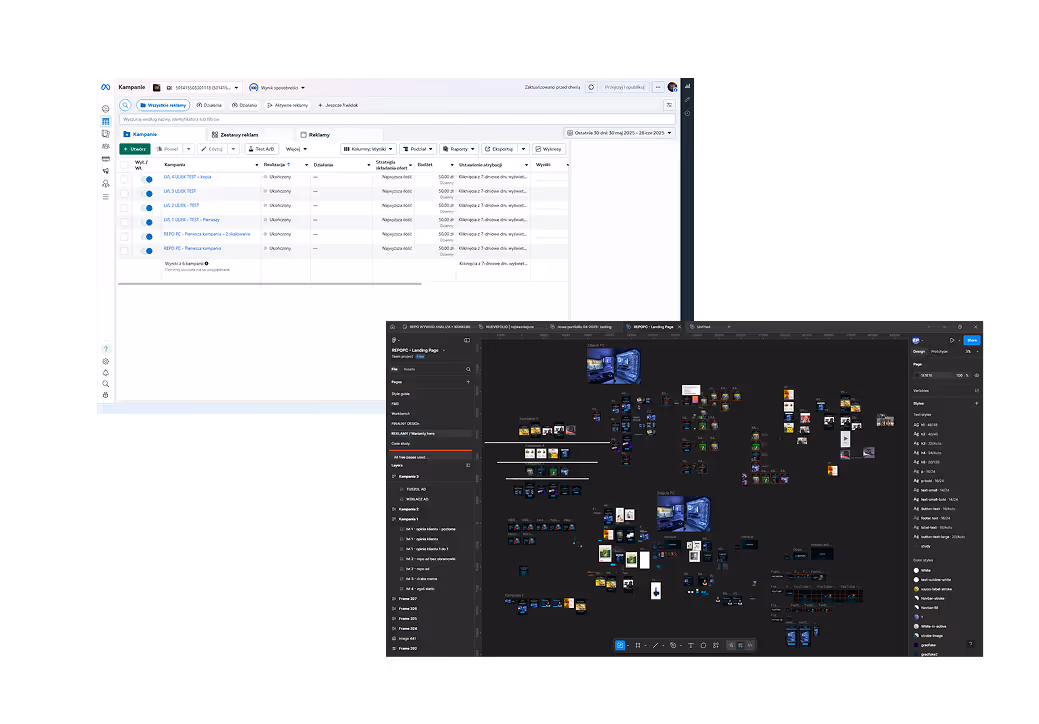
Task: Click the green Utwórz button
Action: (135, 149)
